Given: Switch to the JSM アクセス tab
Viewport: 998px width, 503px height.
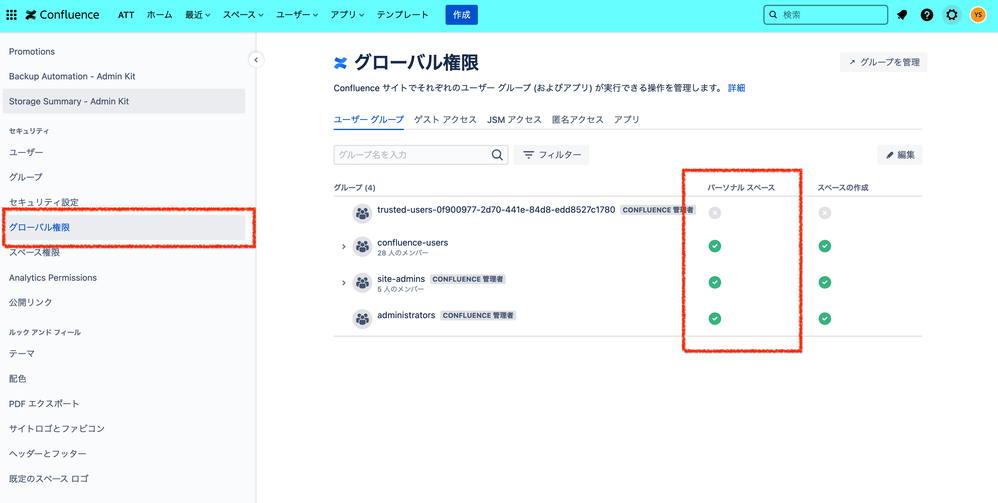Looking at the screenshot, I should [x=514, y=119].
